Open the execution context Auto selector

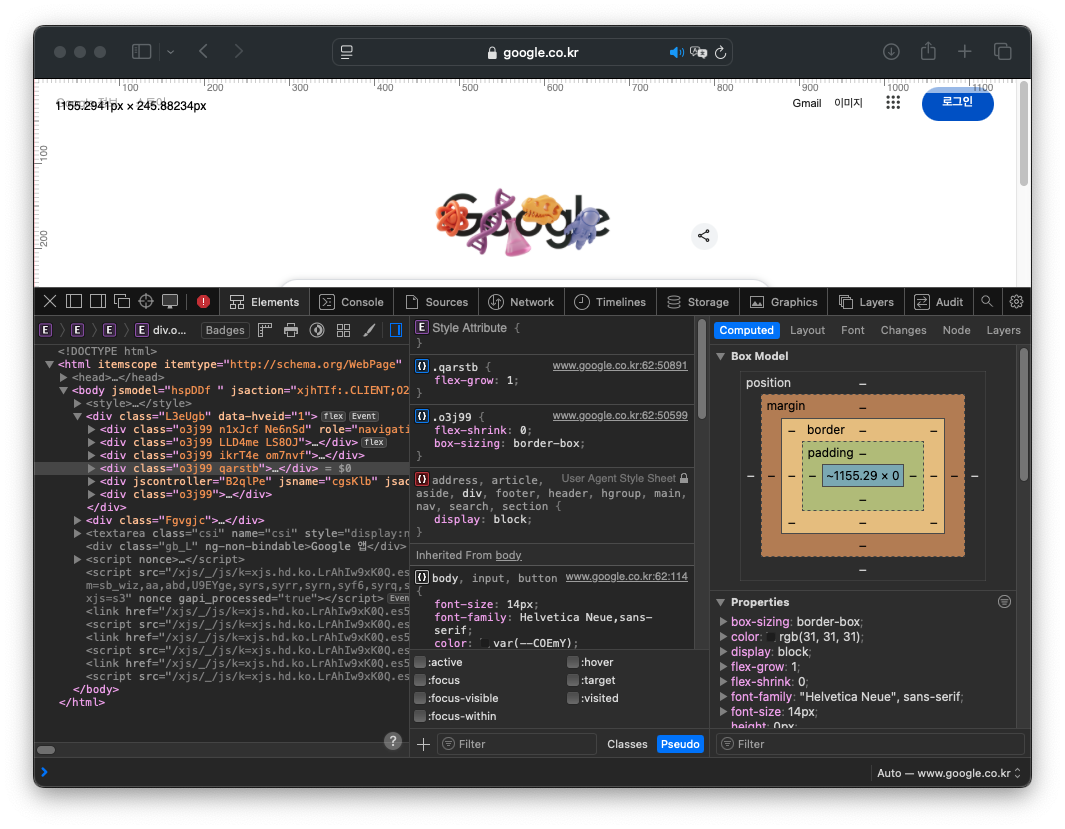[948, 773]
